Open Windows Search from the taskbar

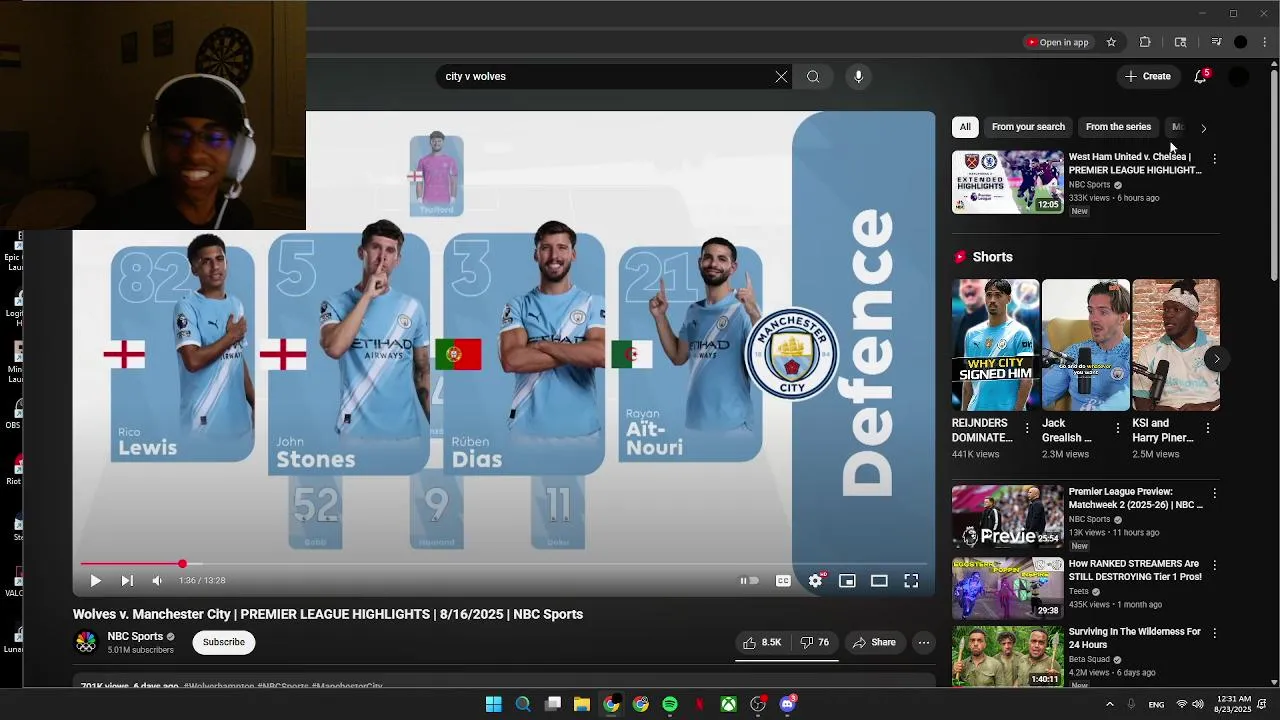click(x=523, y=704)
